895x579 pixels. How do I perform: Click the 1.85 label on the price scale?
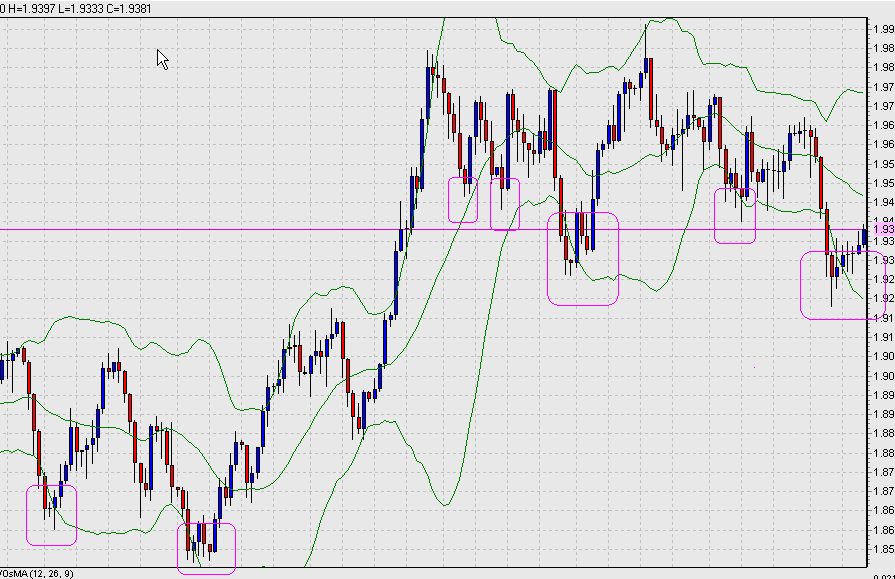884,549
